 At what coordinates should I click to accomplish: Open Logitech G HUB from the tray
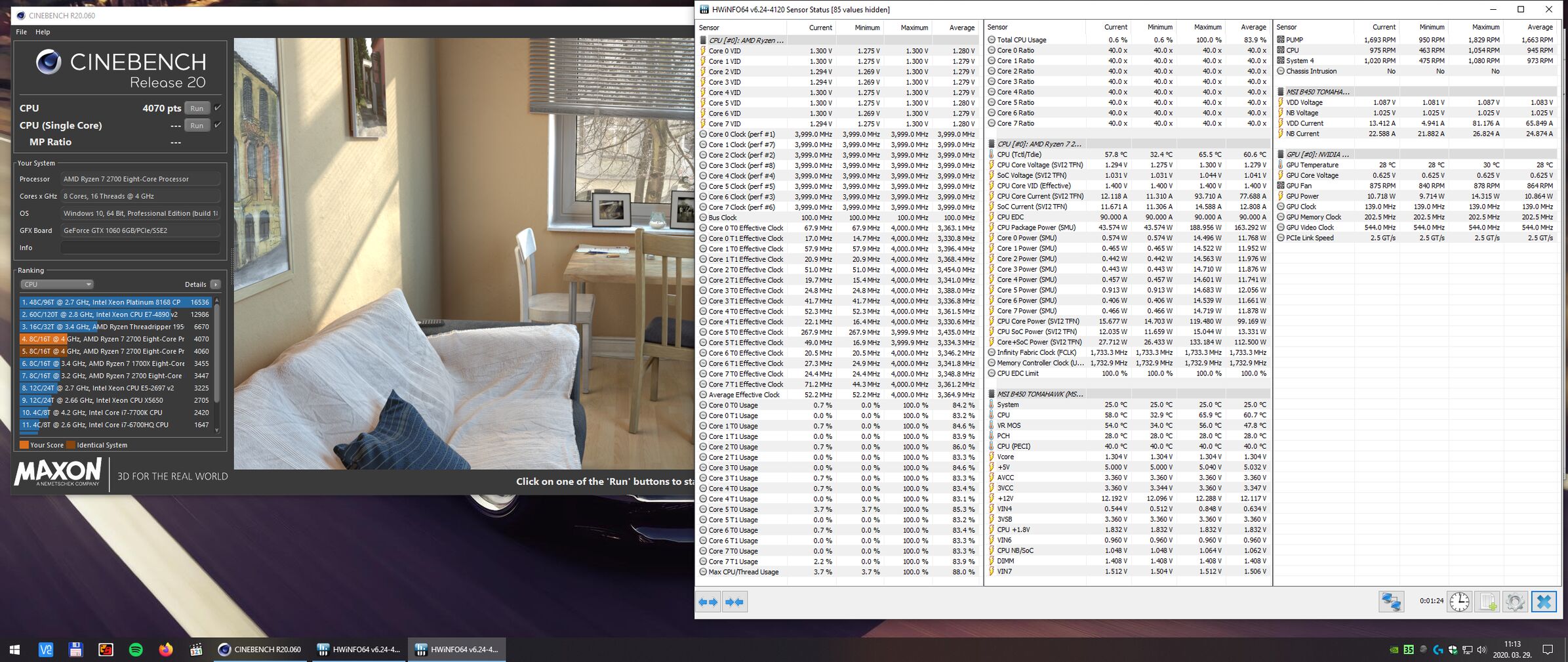click(1438, 650)
